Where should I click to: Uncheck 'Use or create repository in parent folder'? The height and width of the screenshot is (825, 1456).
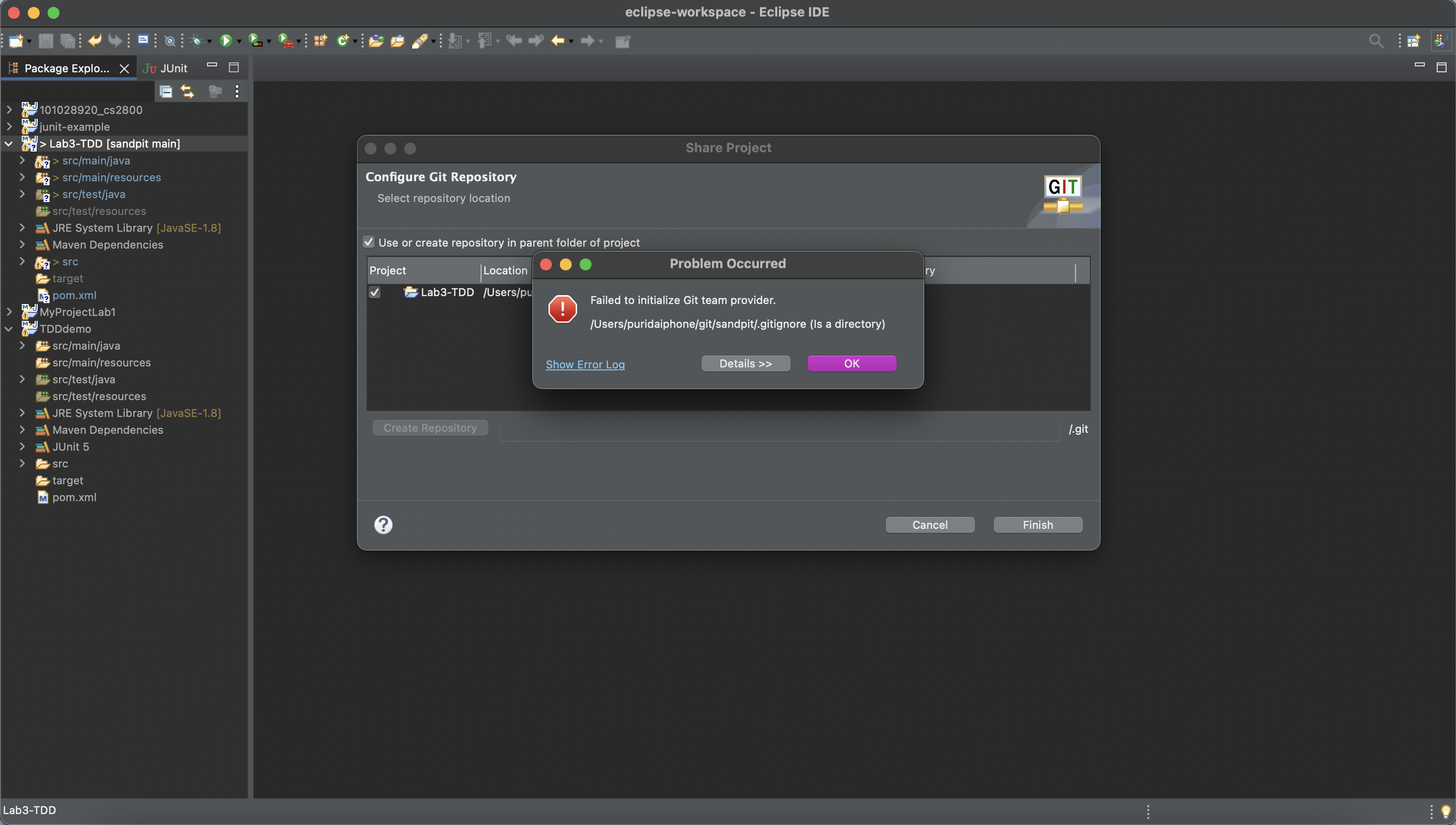tap(369, 243)
